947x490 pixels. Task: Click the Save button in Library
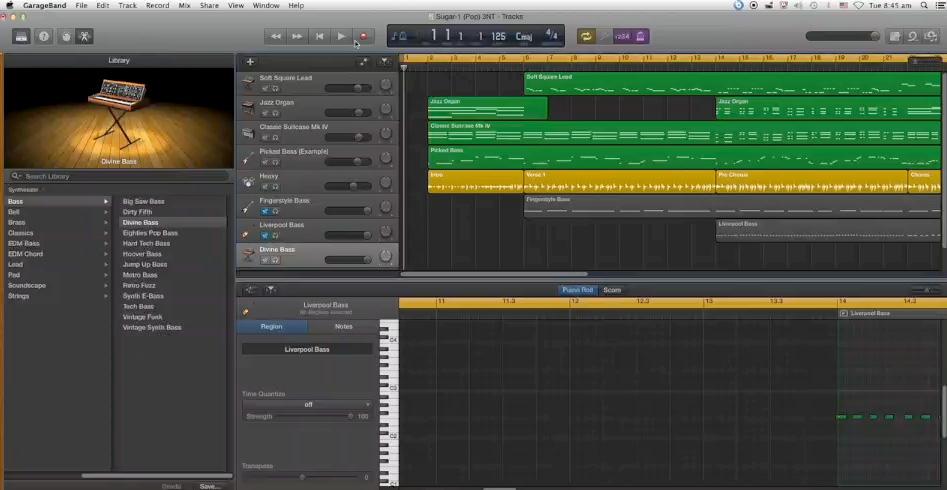tap(210, 486)
